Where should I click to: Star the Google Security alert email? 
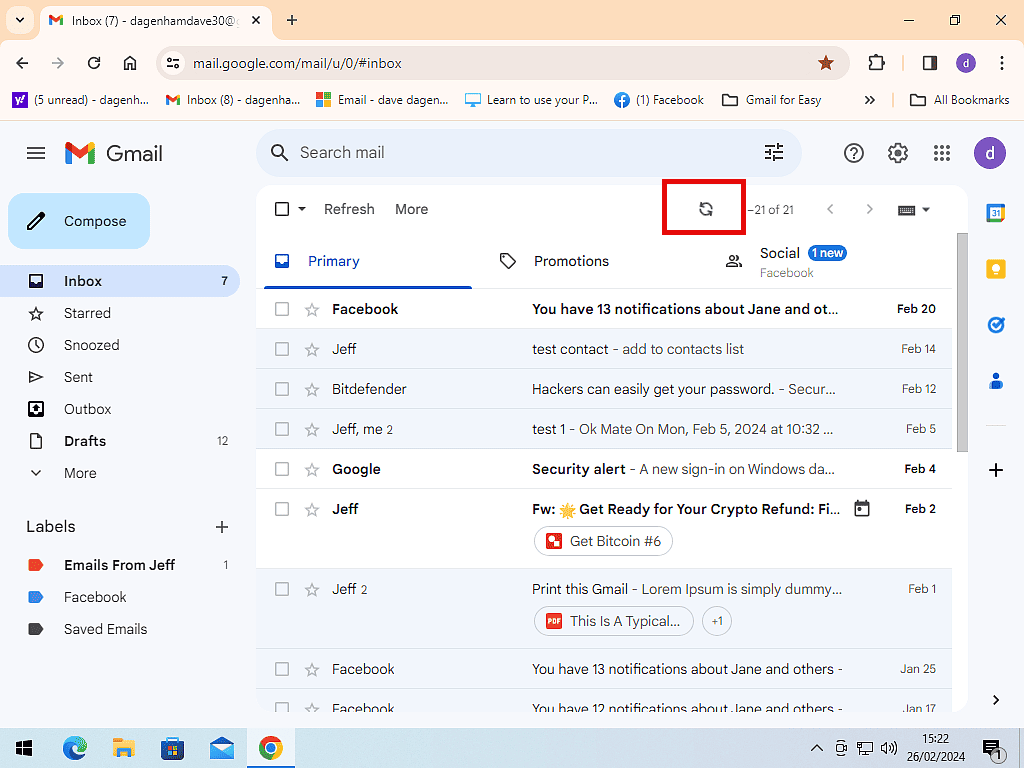point(311,469)
